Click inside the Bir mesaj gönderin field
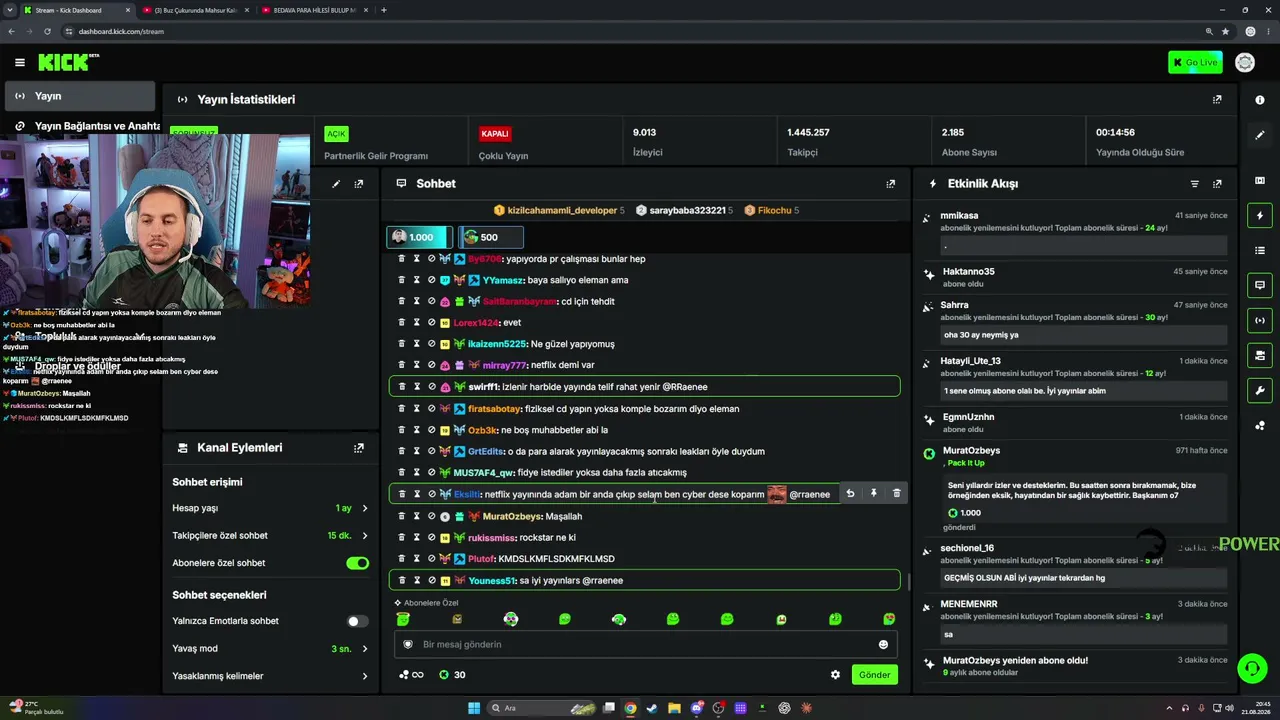1280x720 pixels. 645,645
